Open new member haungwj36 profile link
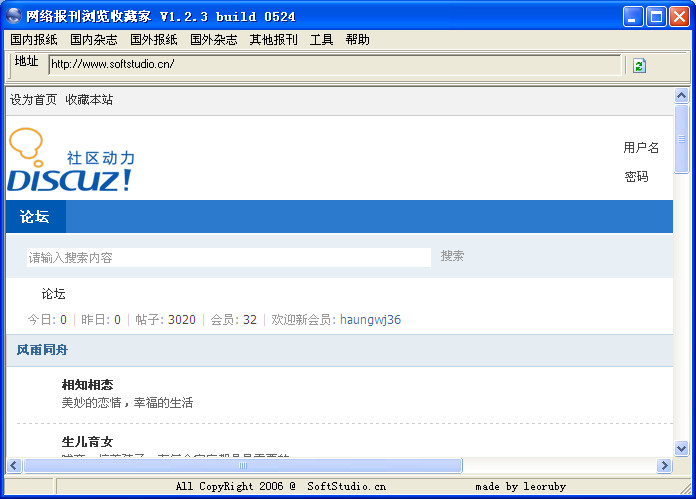This screenshot has width=696, height=499. click(x=370, y=320)
